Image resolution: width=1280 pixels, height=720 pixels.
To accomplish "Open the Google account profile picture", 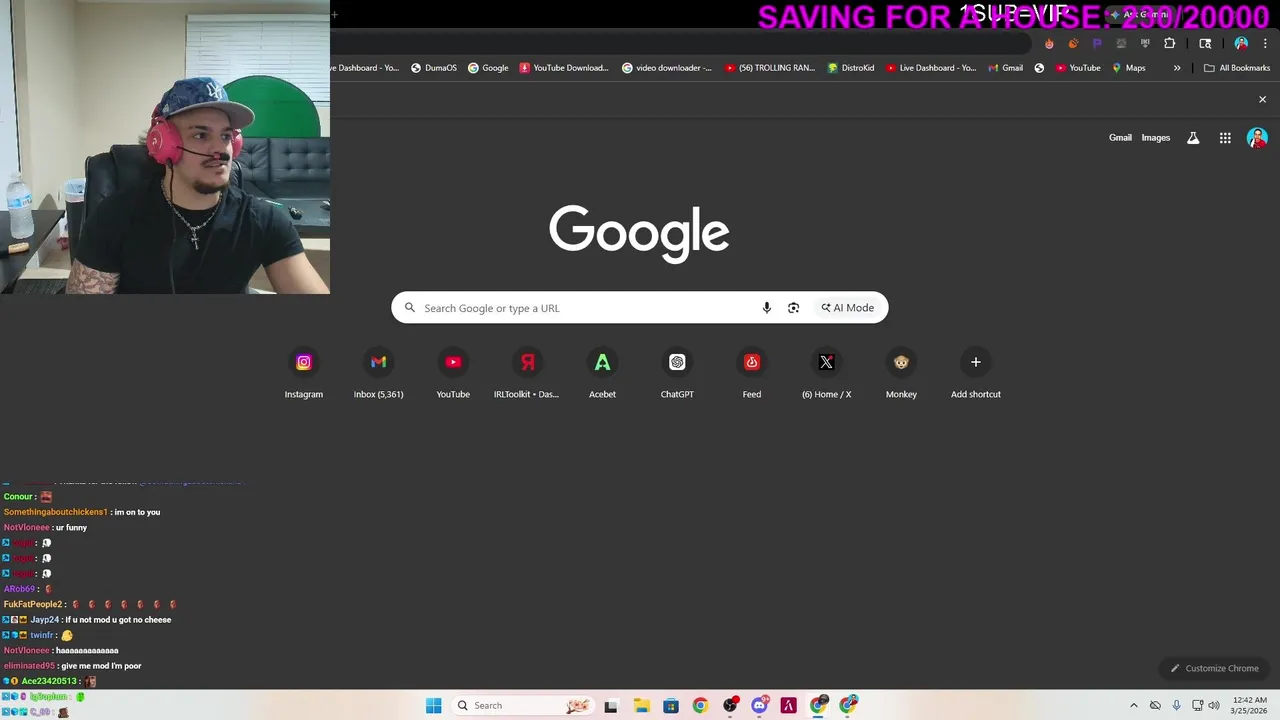I will [1257, 138].
